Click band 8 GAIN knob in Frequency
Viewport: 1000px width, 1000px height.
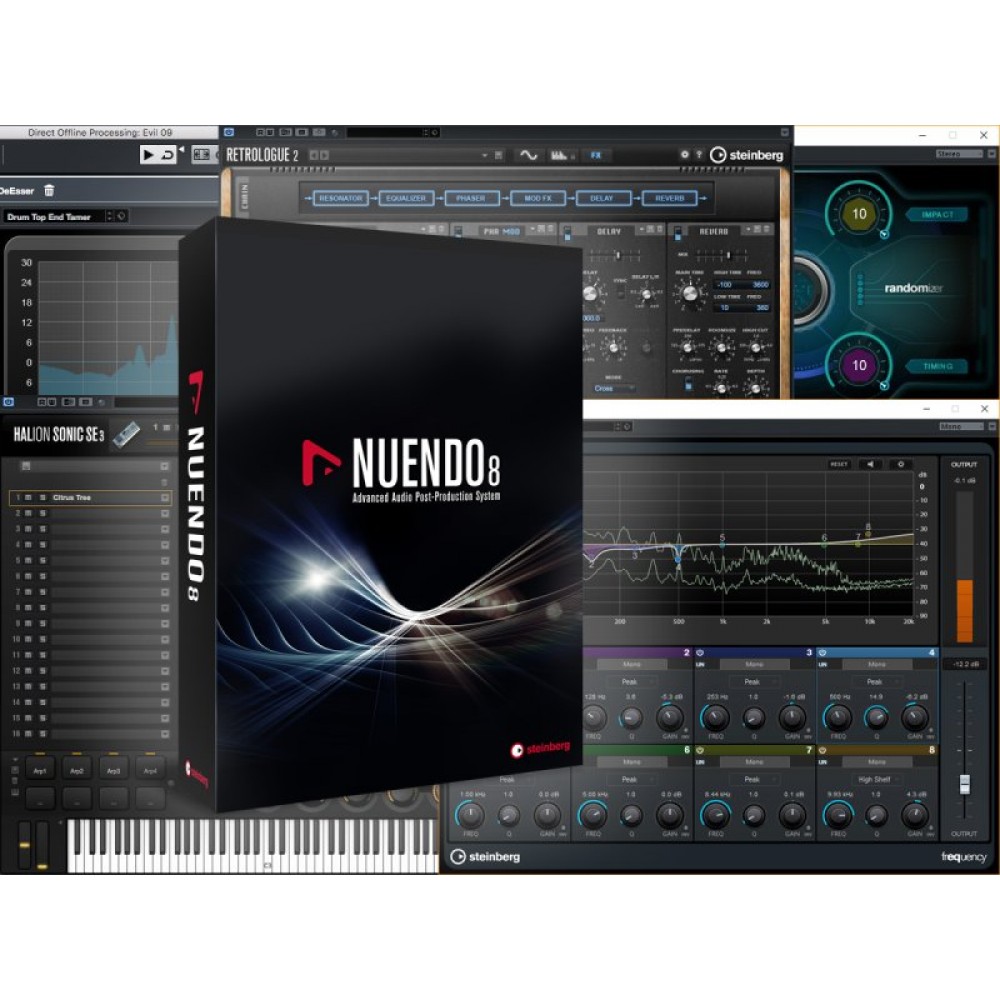point(915,815)
